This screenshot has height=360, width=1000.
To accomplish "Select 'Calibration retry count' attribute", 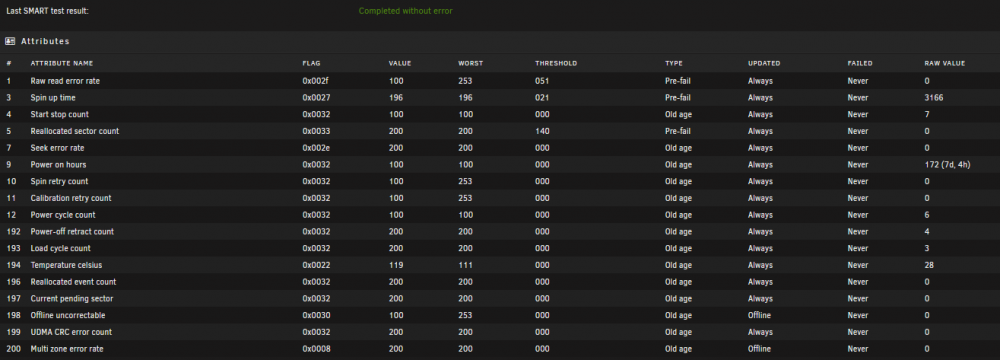I will (x=71, y=198).
